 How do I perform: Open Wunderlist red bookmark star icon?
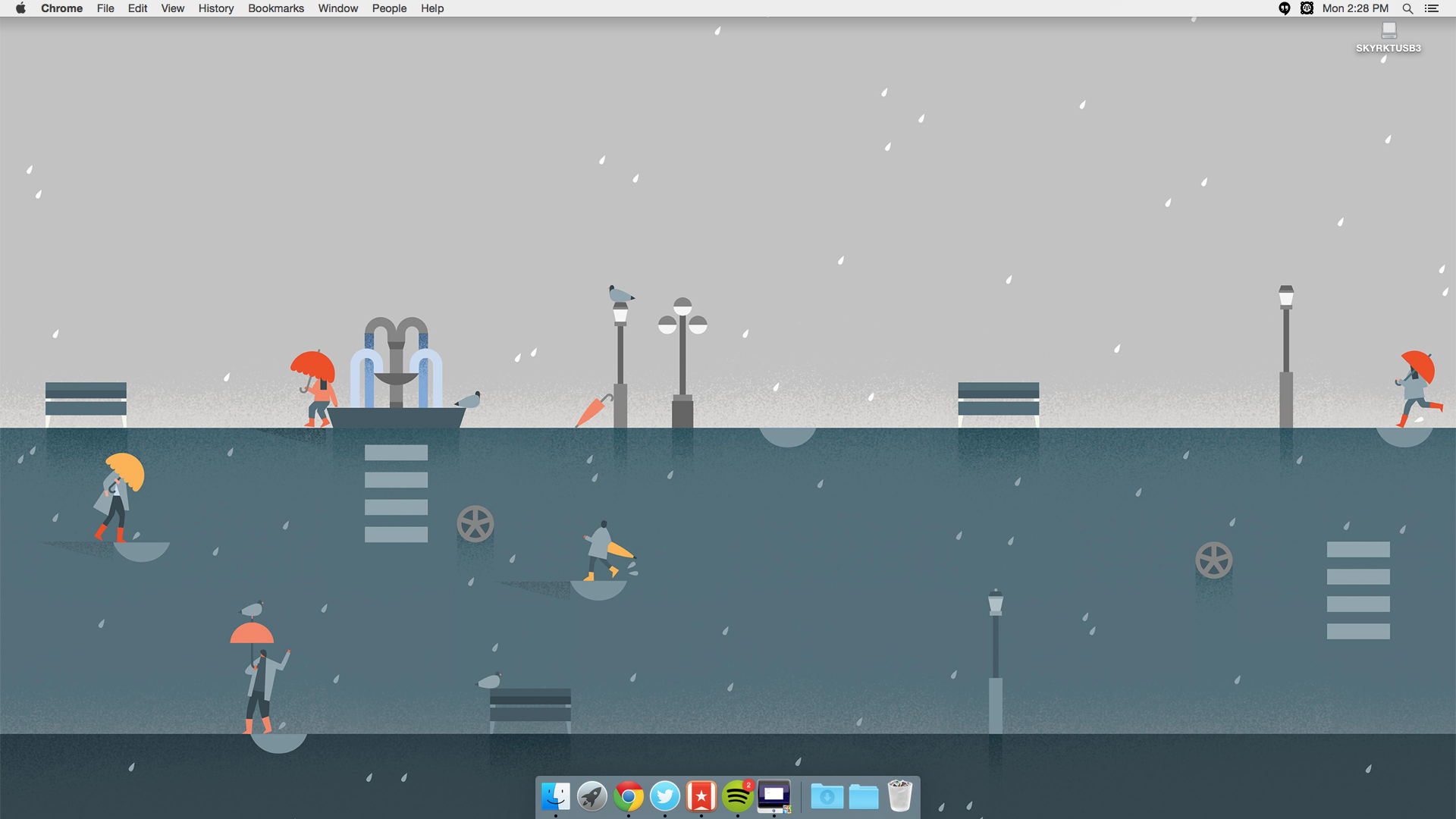[701, 796]
